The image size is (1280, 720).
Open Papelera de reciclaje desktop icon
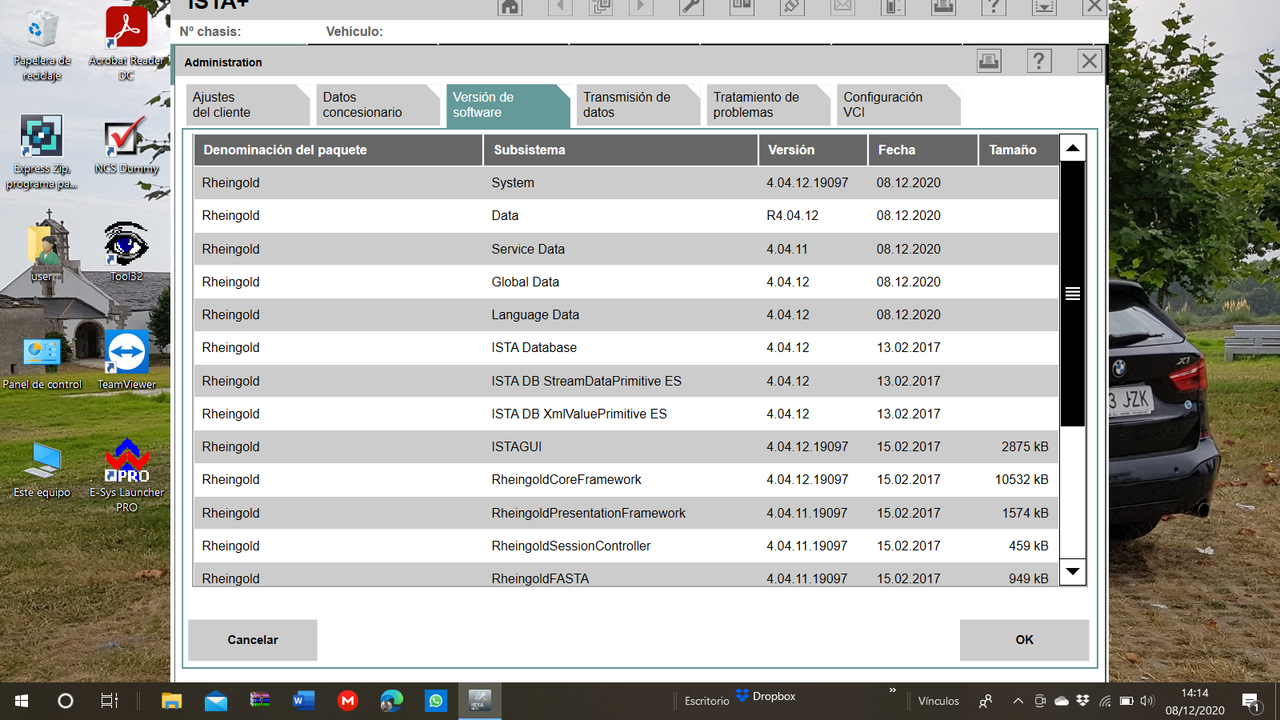pos(42,45)
